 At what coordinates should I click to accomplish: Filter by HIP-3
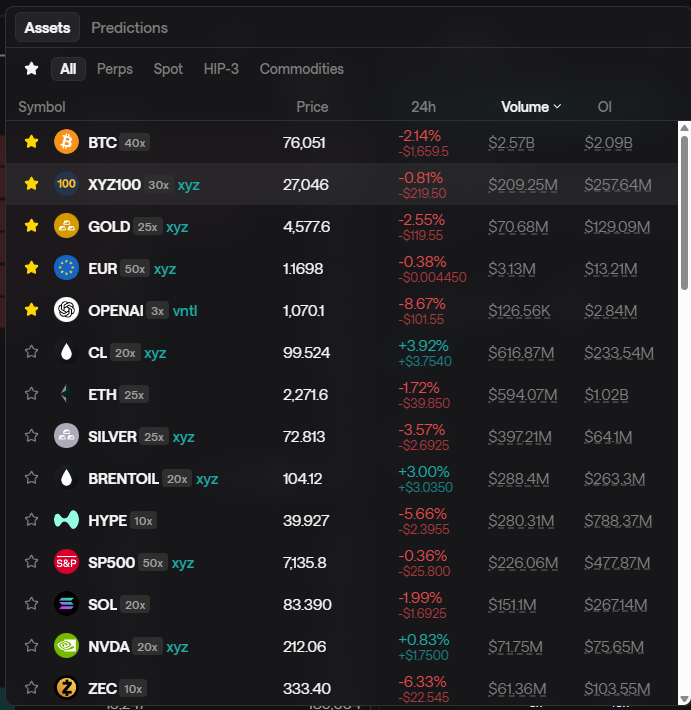coord(221,69)
